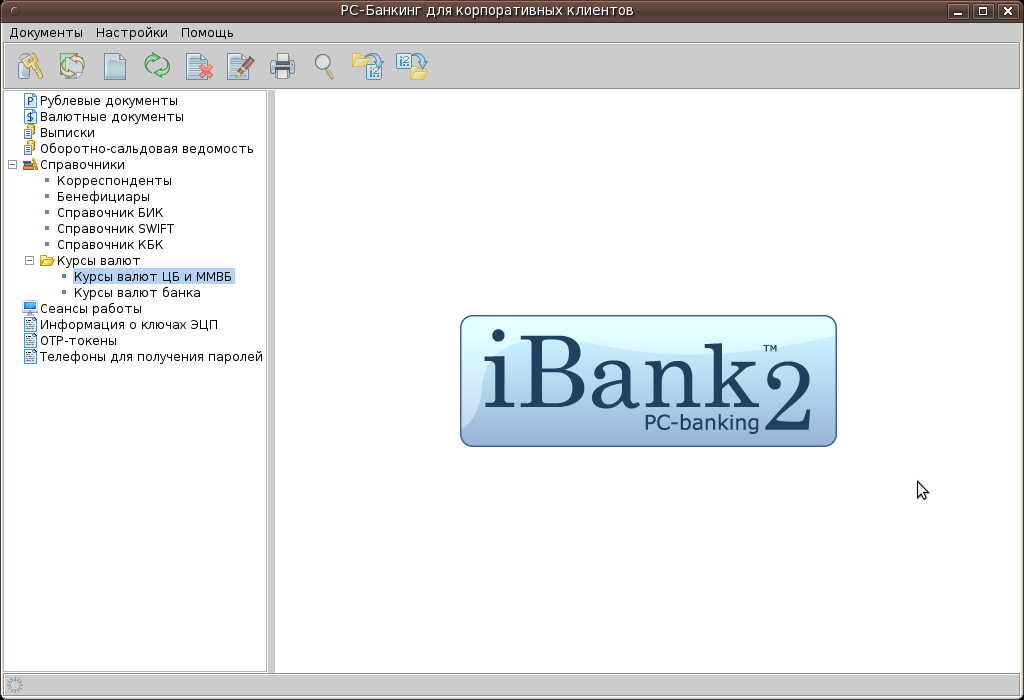Click the edit document pen icon

tap(241, 67)
